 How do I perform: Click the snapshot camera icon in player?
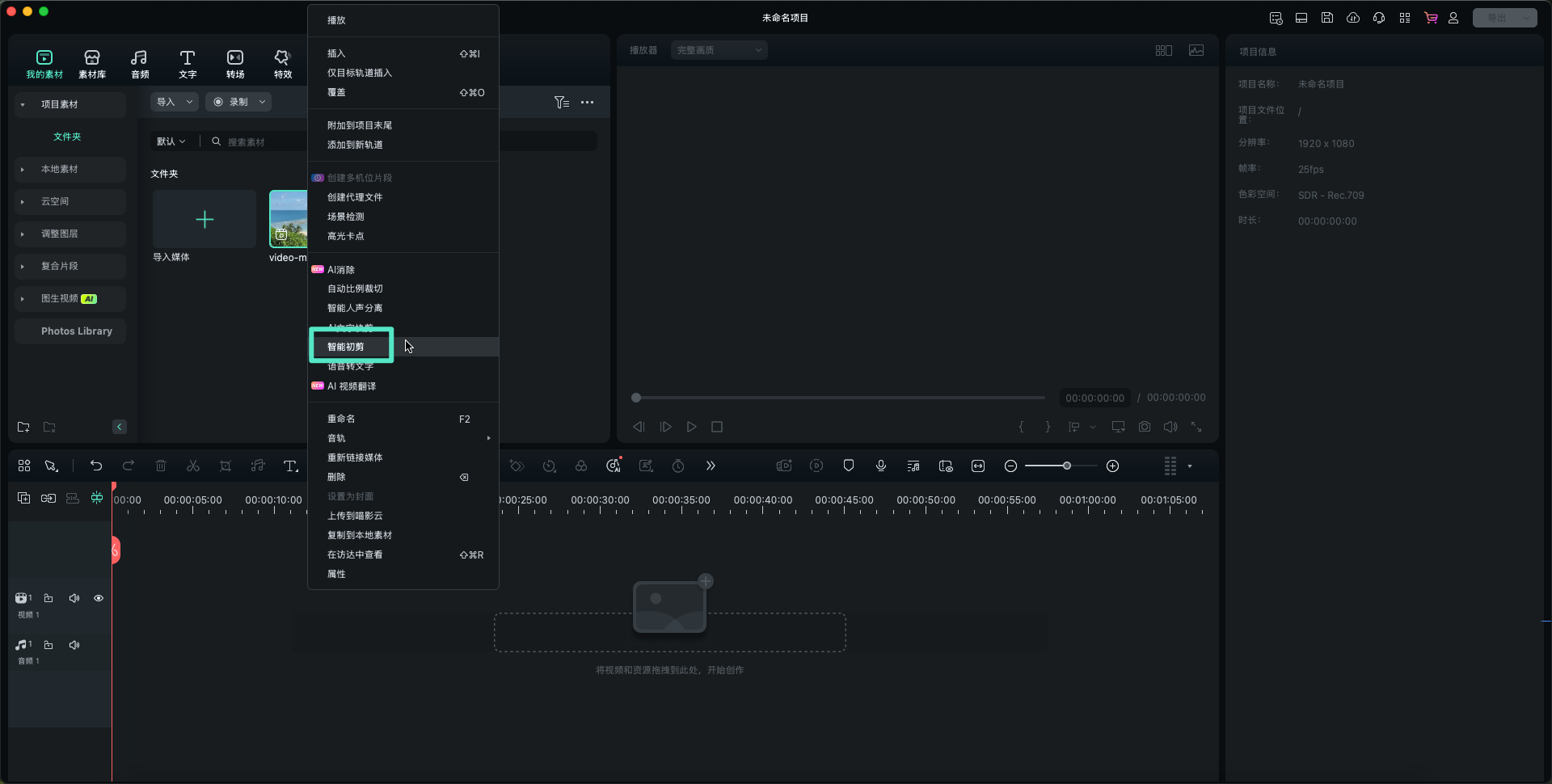tap(1145, 427)
